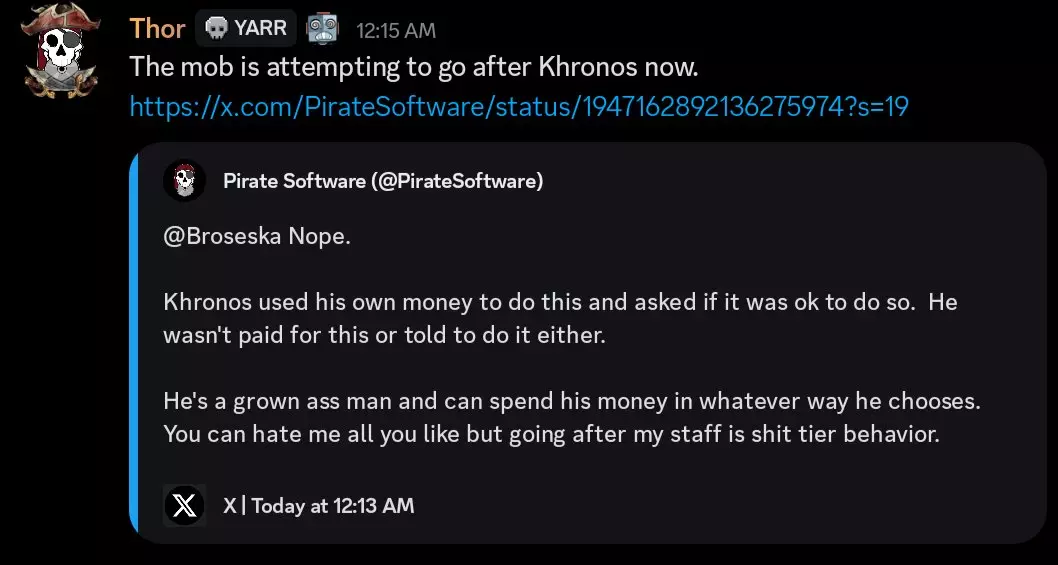Click the Thor username

pos(157,28)
